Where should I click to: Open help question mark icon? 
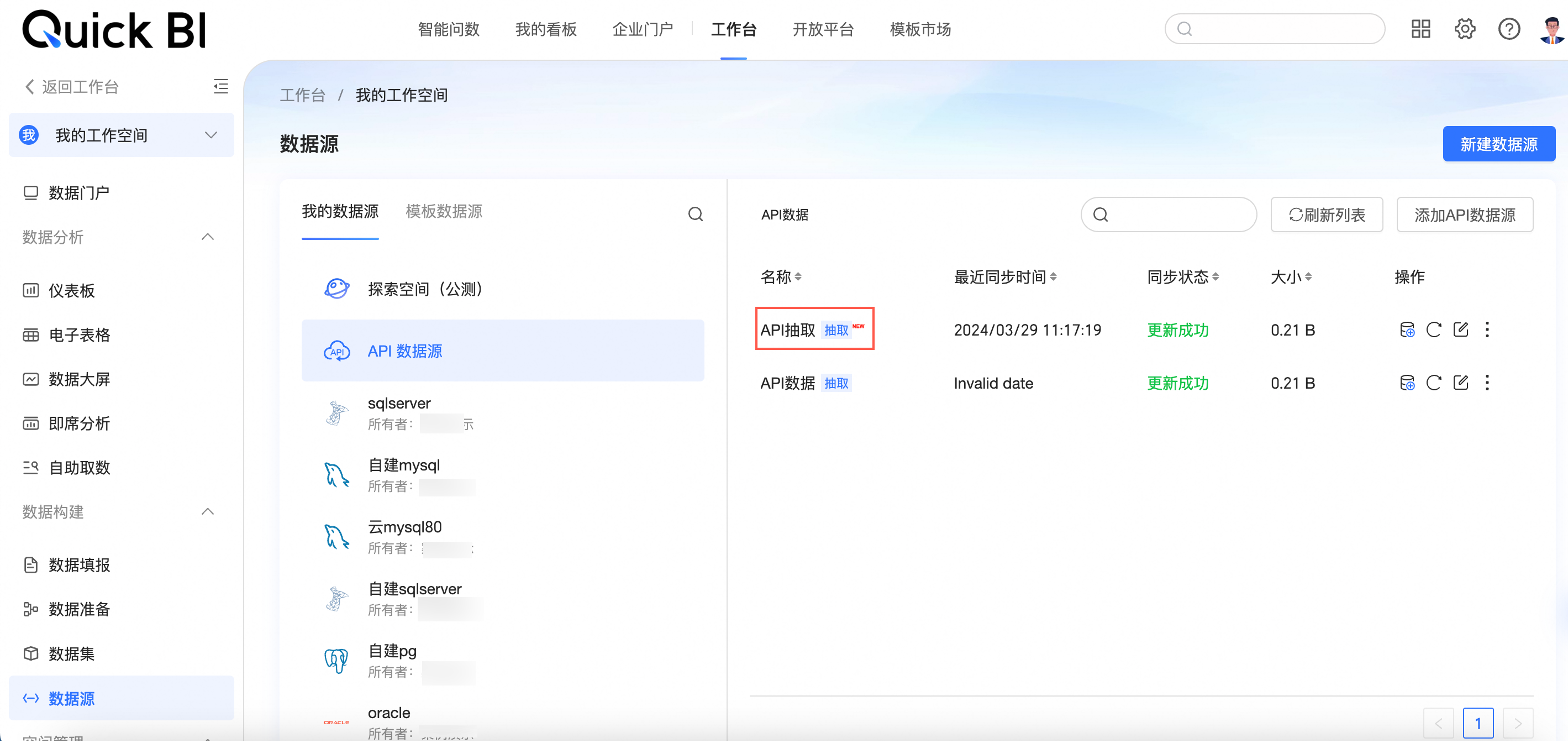(x=1509, y=29)
